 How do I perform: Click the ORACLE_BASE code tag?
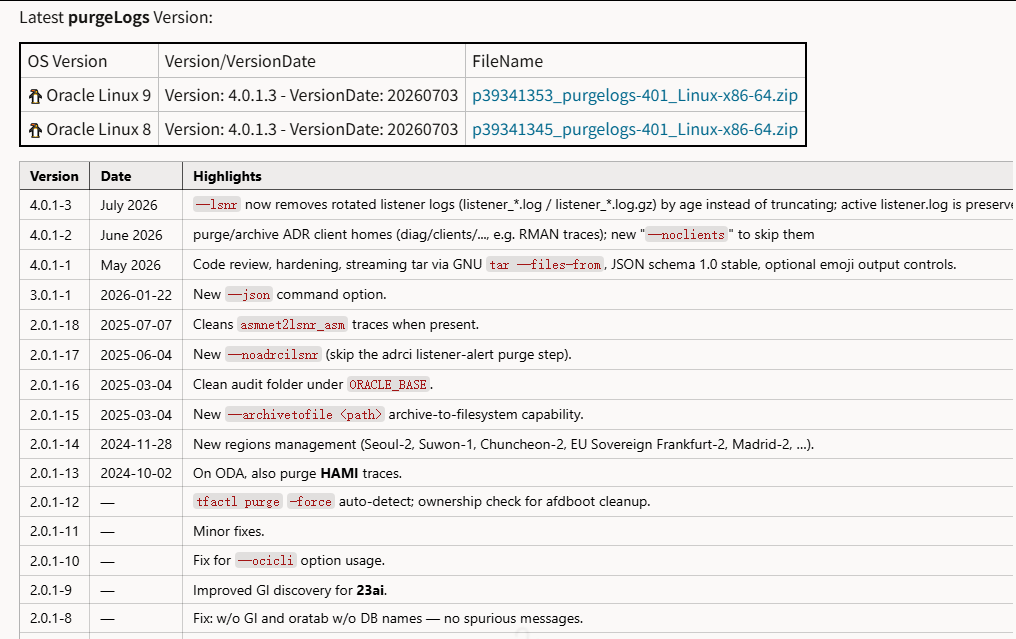pos(388,384)
